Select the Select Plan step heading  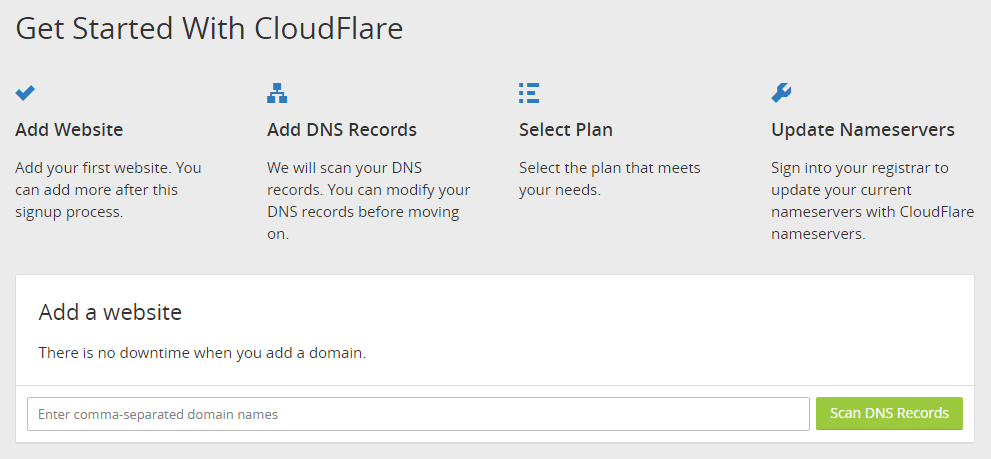pyautogui.click(x=566, y=130)
